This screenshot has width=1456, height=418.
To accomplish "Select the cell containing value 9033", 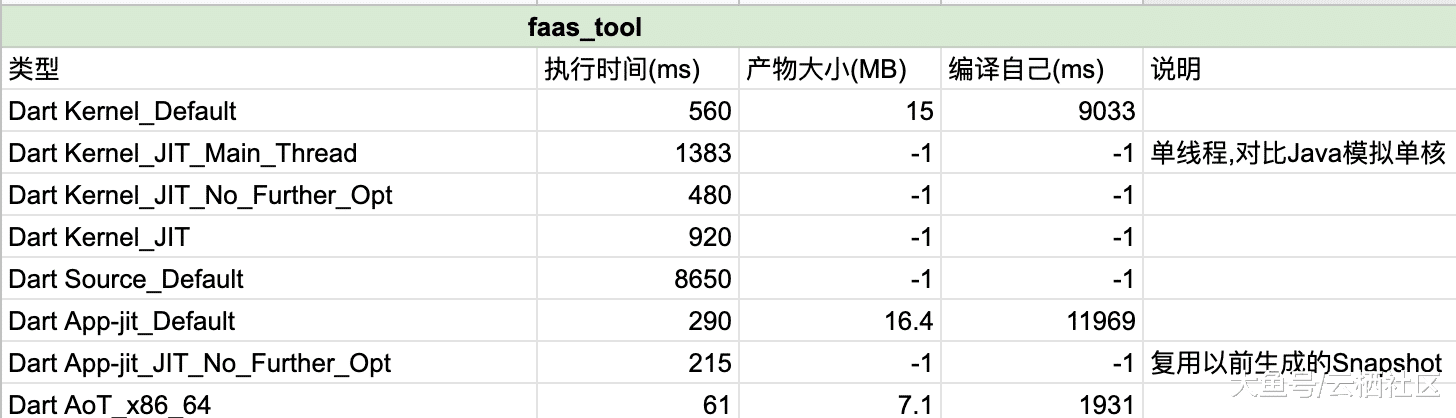I will [1042, 111].
